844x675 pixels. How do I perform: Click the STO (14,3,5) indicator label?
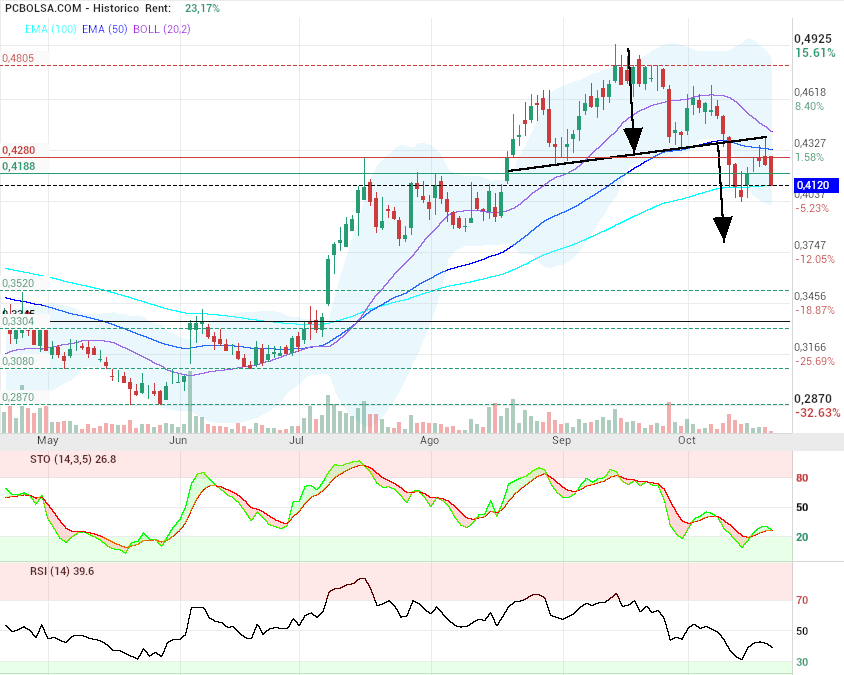coord(40,459)
